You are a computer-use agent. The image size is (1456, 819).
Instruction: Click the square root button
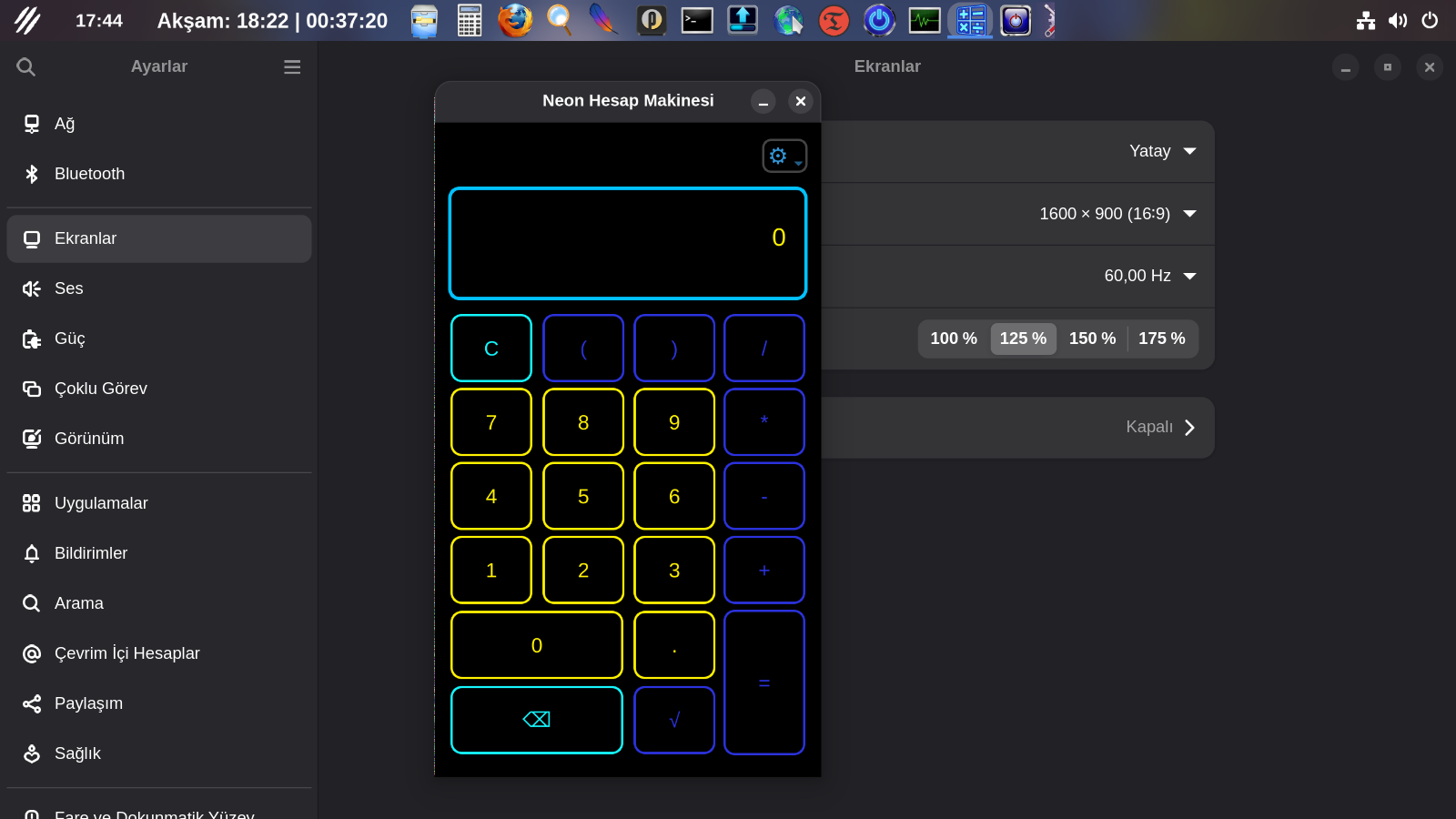673,720
